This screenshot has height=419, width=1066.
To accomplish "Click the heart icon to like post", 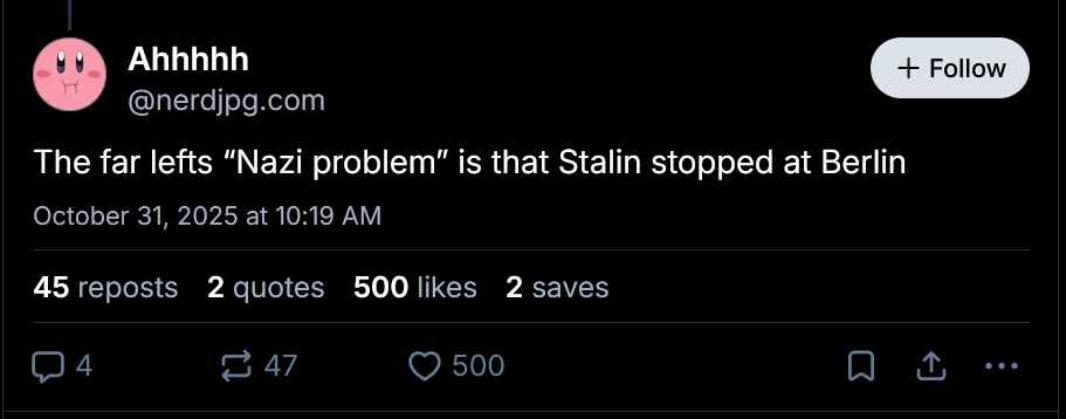I will 426,367.
